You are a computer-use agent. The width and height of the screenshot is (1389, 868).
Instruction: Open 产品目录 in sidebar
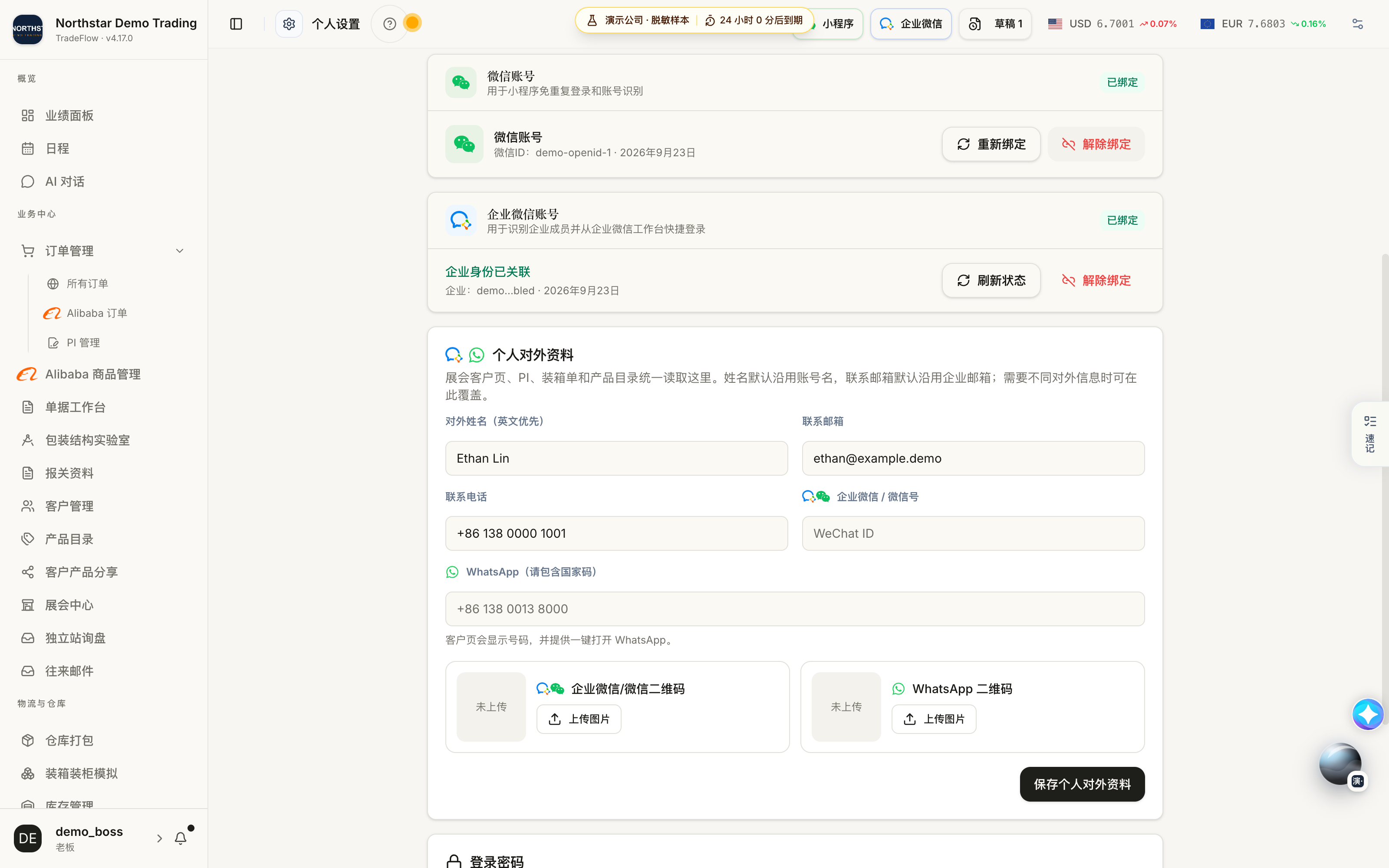pyautogui.click(x=104, y=539)
